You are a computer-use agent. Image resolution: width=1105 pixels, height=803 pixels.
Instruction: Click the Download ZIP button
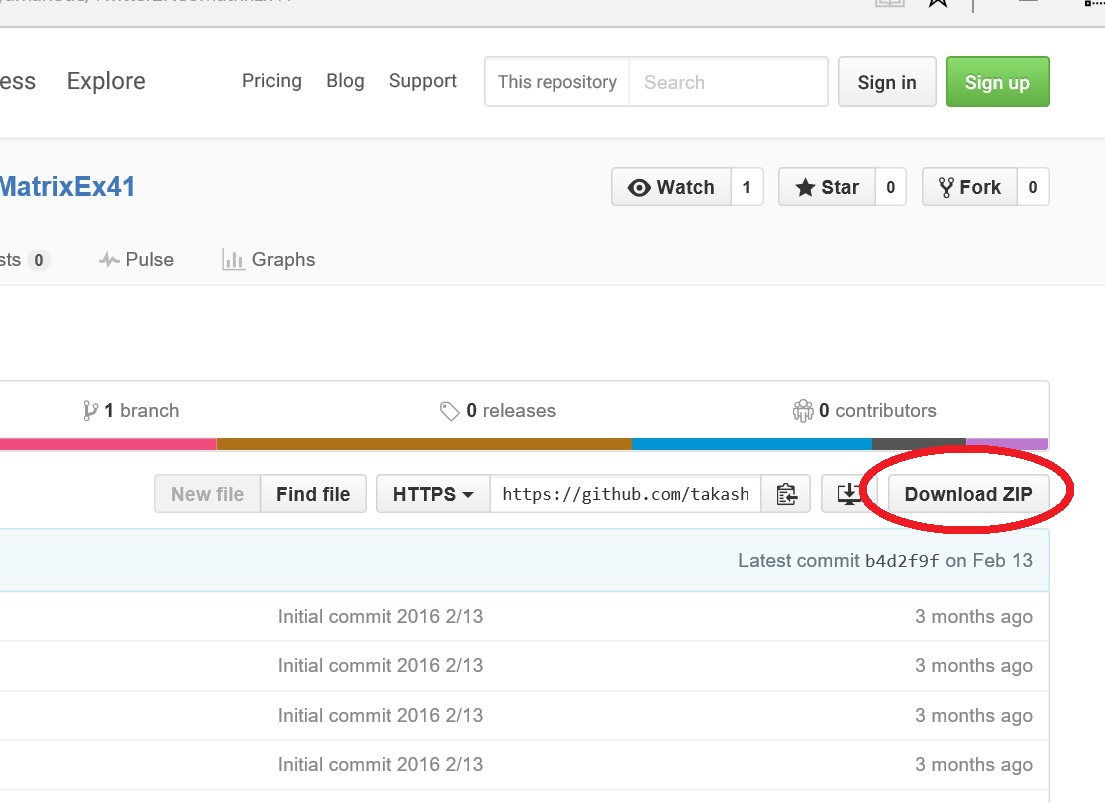coord(968,494)
